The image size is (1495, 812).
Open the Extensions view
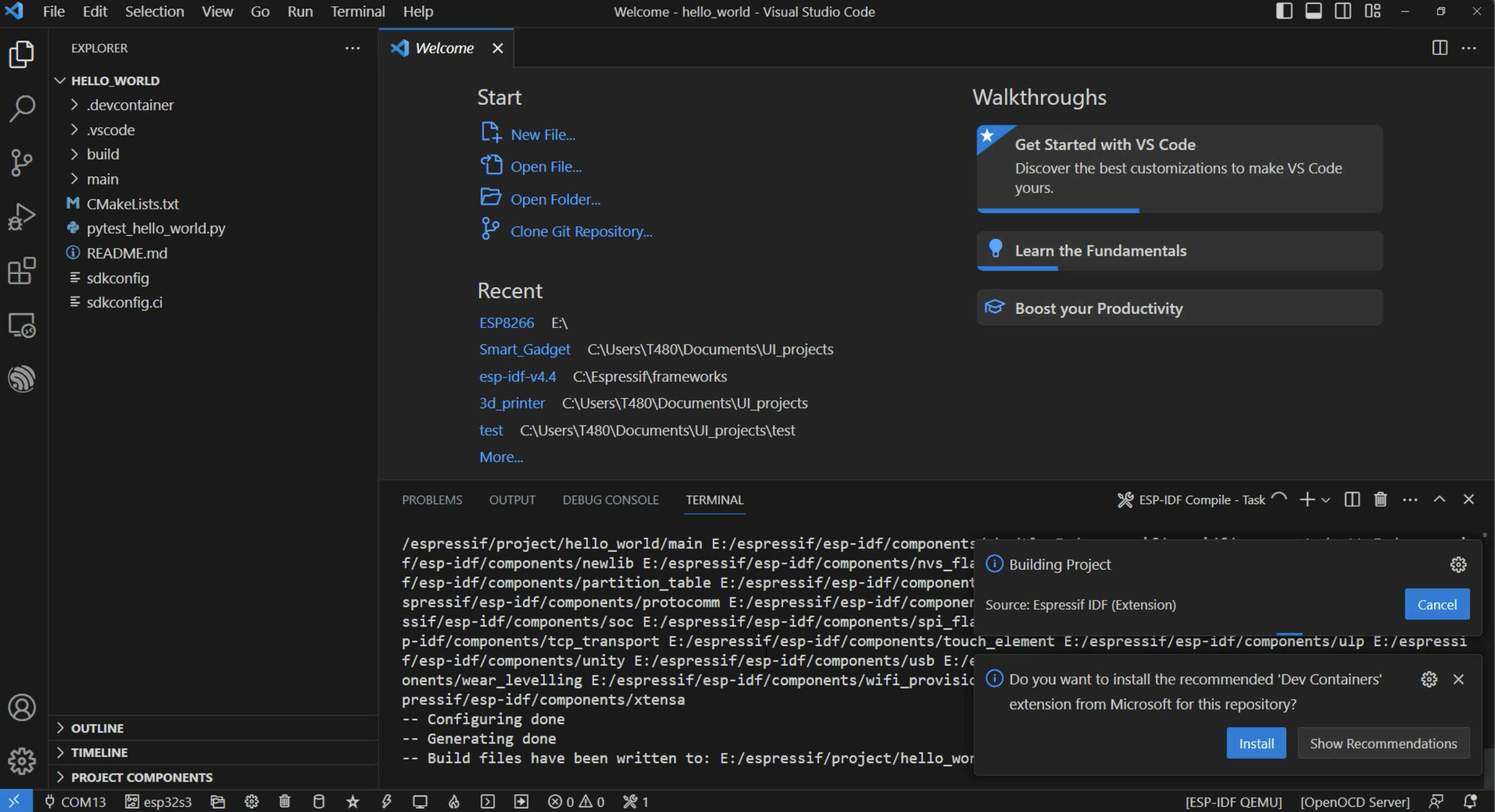coord(22,271)
